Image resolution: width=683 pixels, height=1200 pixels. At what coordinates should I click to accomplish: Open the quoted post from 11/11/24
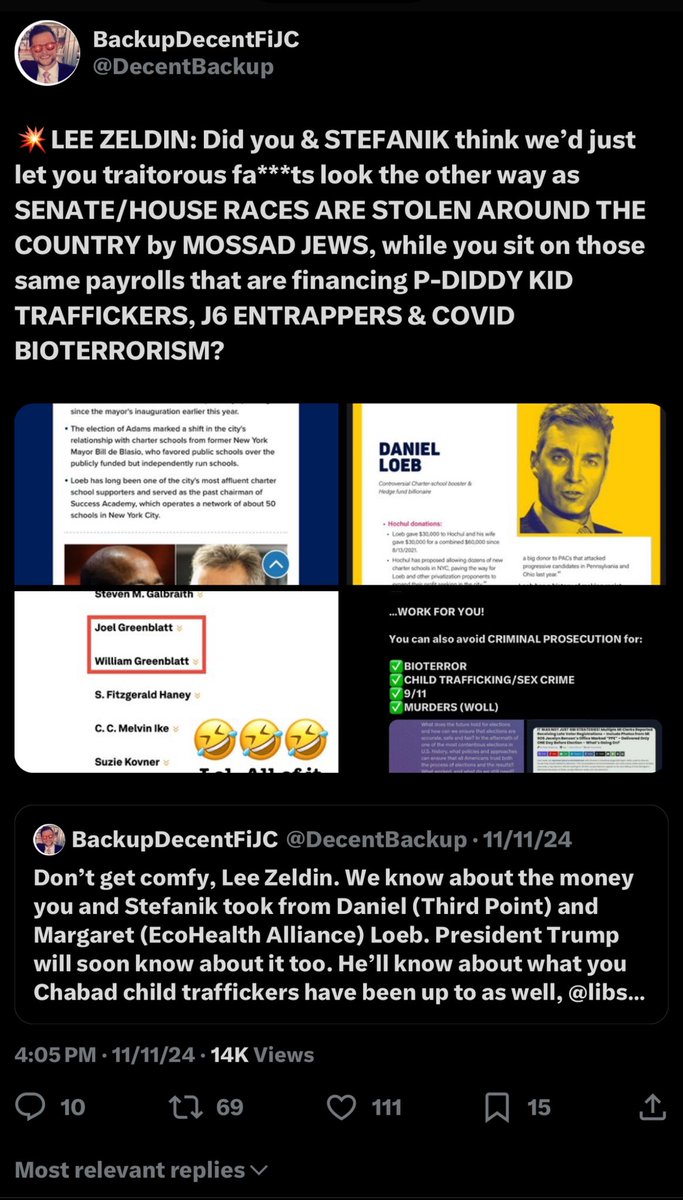[x=341, y=914]
